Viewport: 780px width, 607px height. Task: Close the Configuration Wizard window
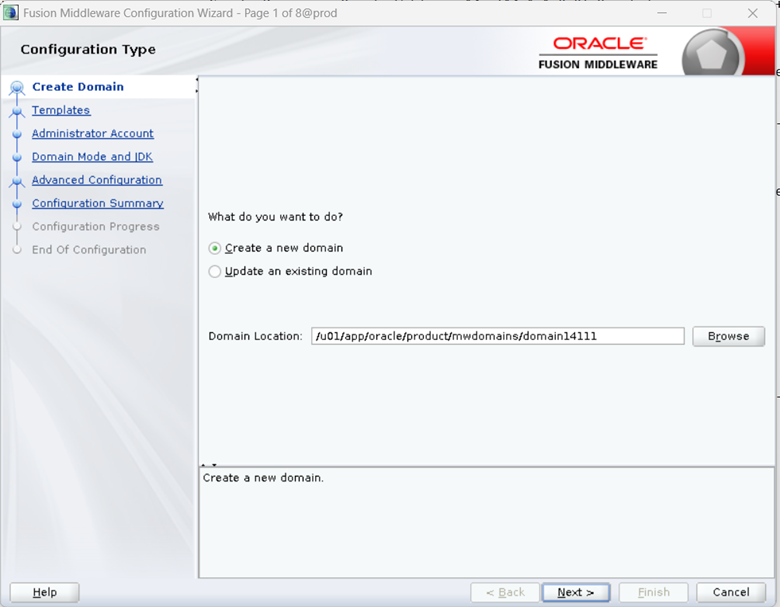click(x=753, y=13)
